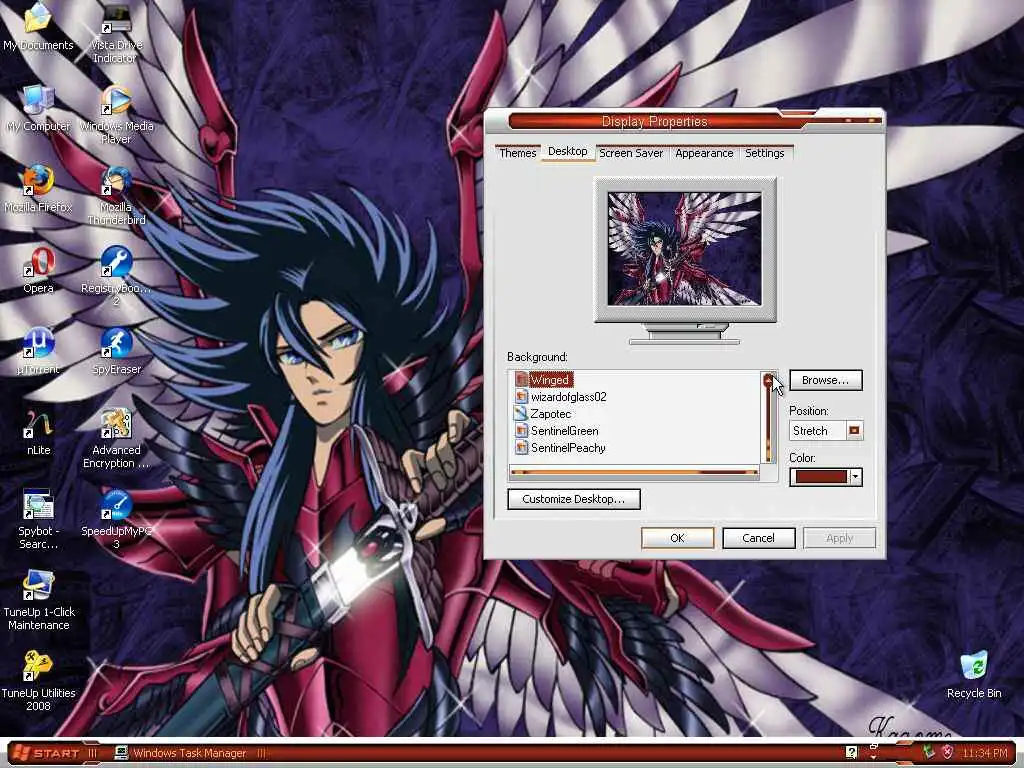Click the background list horizontal scrollbar
Image resolution: width=1024 pixels, height=768 pixels.
[x=634, y=472]
